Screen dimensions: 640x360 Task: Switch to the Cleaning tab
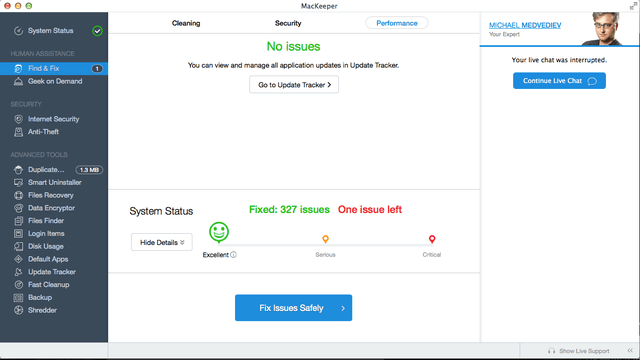click(x=186, y=23)
